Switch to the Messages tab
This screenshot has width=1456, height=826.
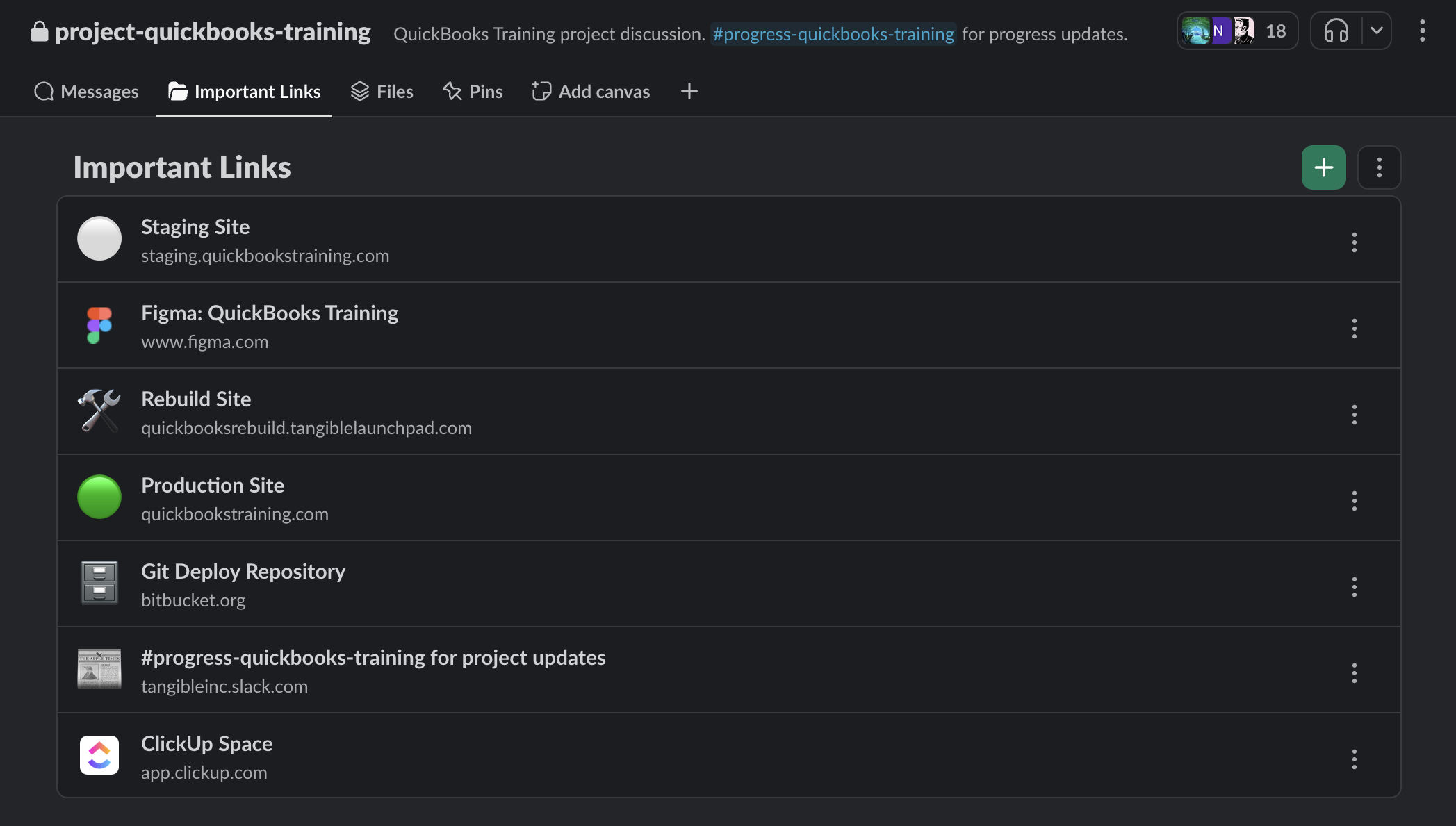pyautogui.click(x=86, y=92)
